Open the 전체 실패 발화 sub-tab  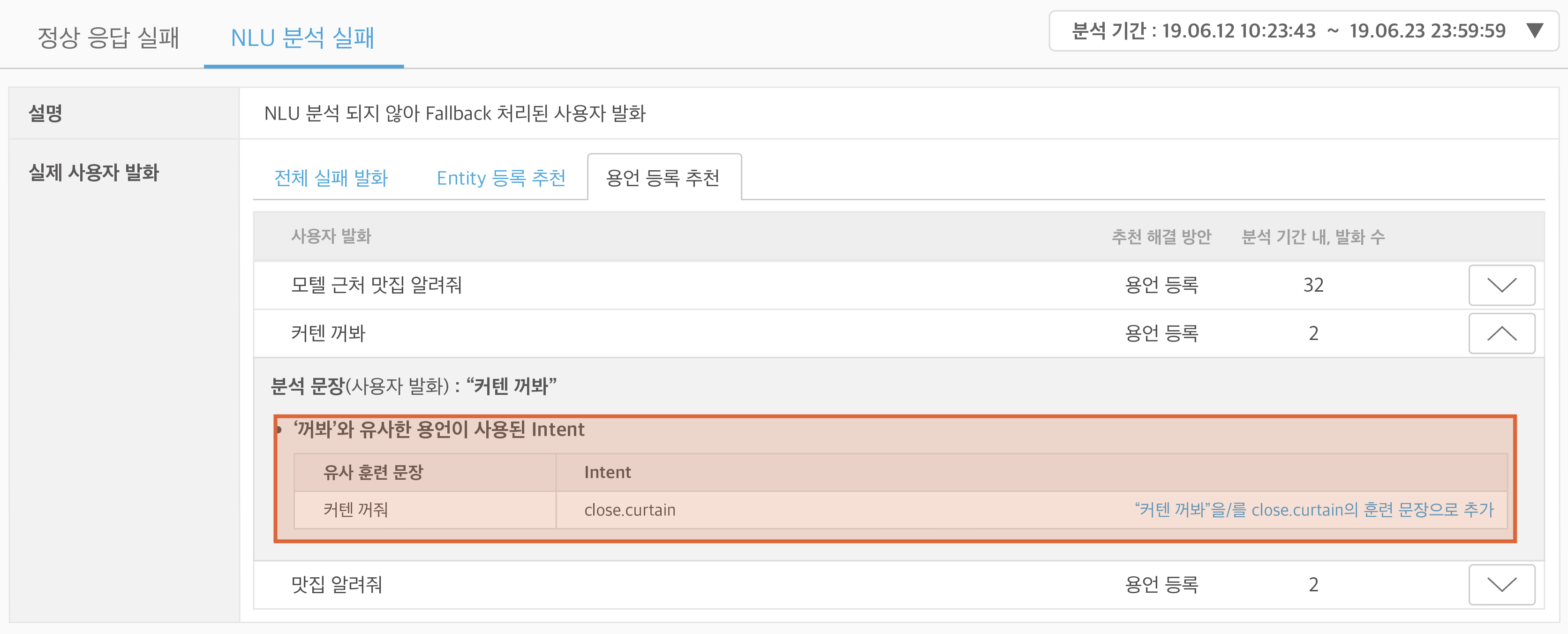331,178
